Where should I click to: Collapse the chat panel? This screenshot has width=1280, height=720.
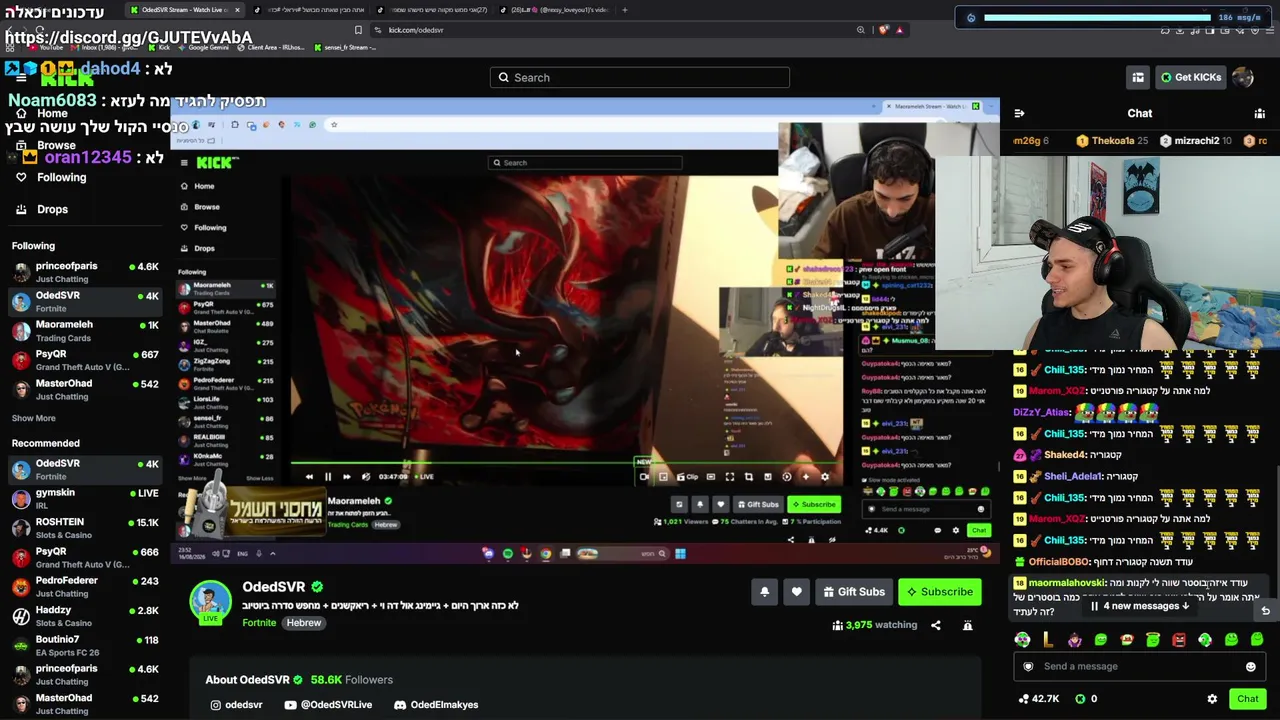1019,113
